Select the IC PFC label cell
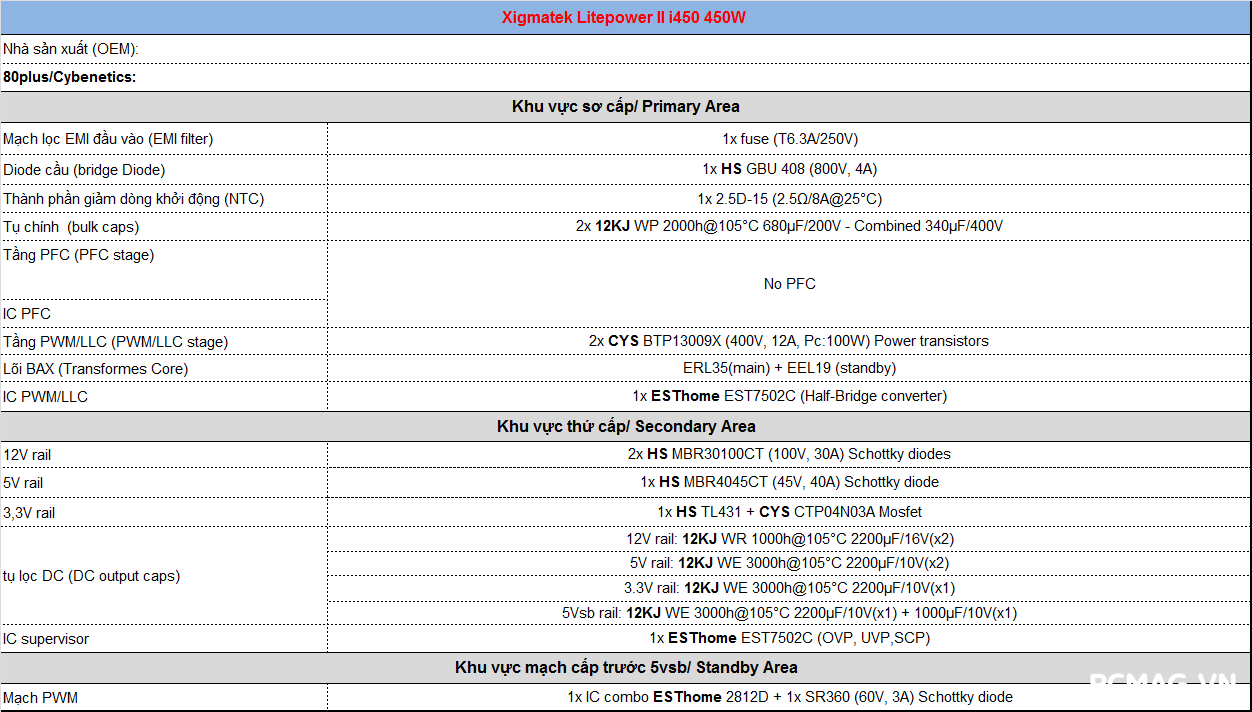Screen dimensions: 1252x712 [x=164, y=314]
